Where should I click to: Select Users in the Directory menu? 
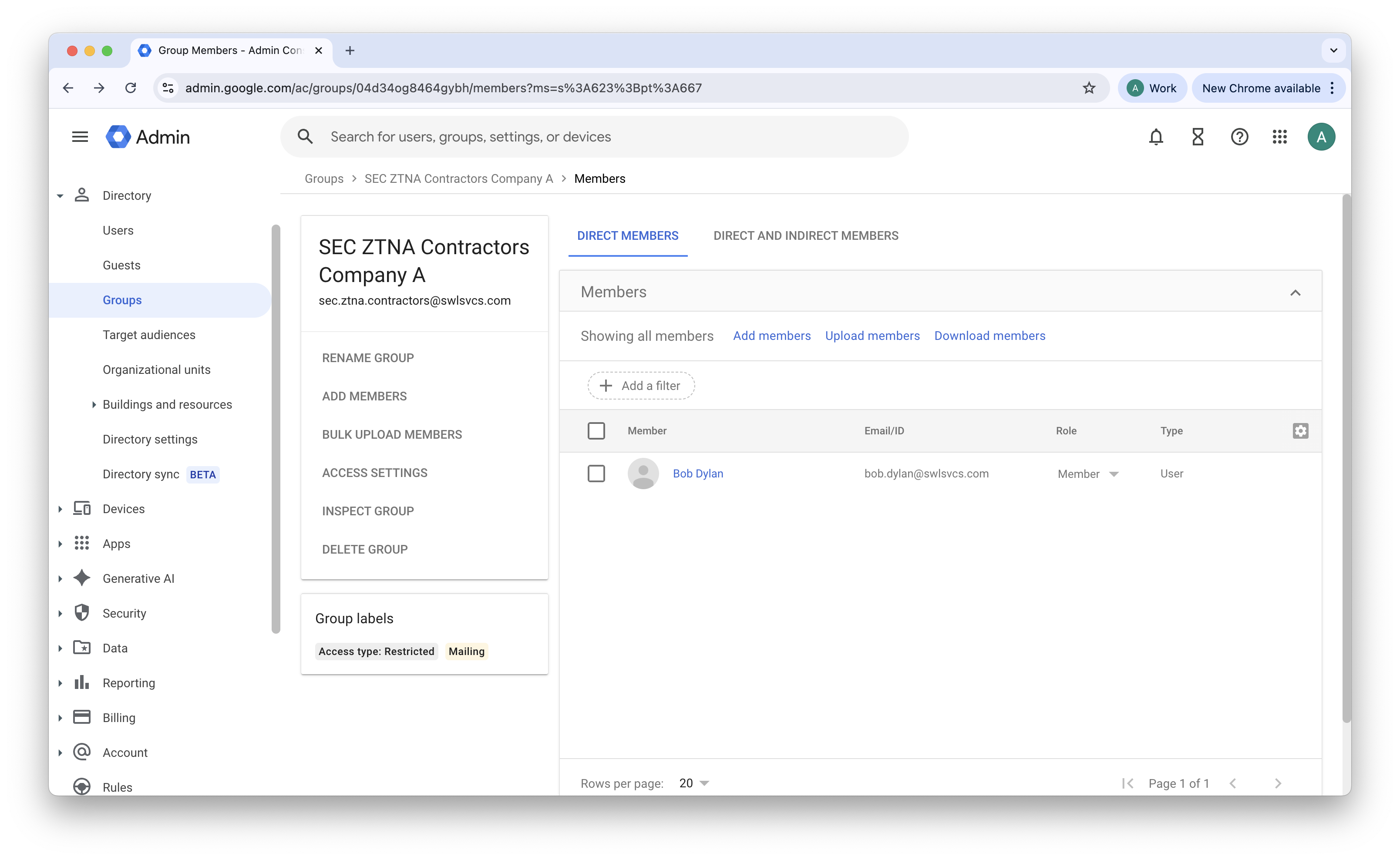point(118,230)
